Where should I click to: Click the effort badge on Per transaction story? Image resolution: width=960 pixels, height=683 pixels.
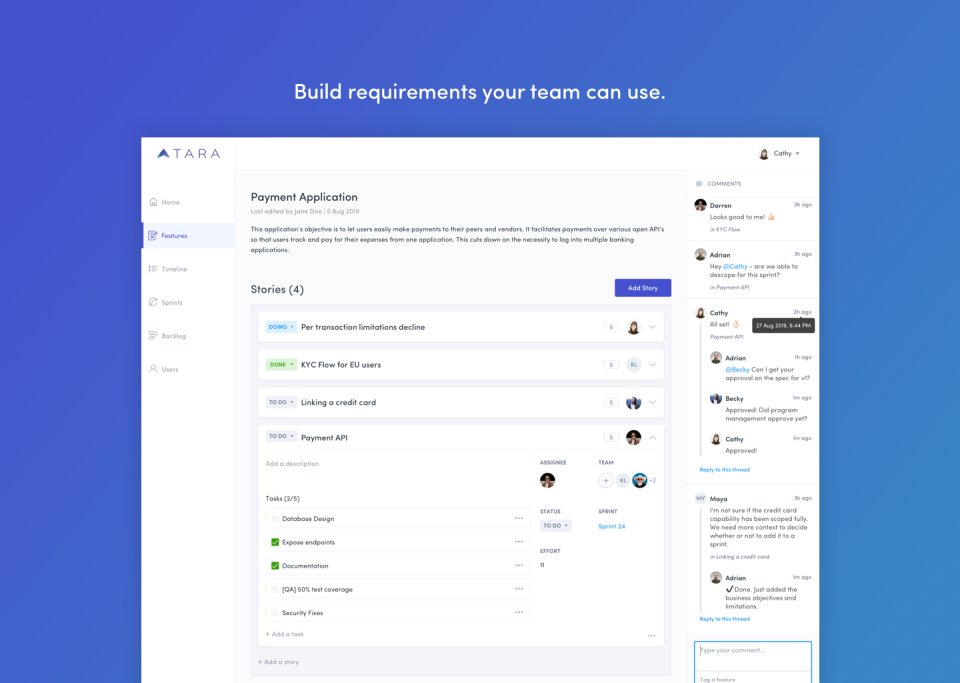611,327
